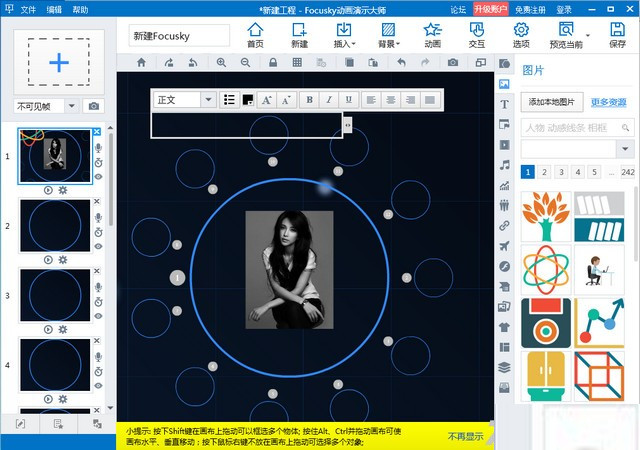The width and height of the screenshot is (640, 450).
Task: Toggle bold formatting in text toolbar
Action: tap(309, 100)
